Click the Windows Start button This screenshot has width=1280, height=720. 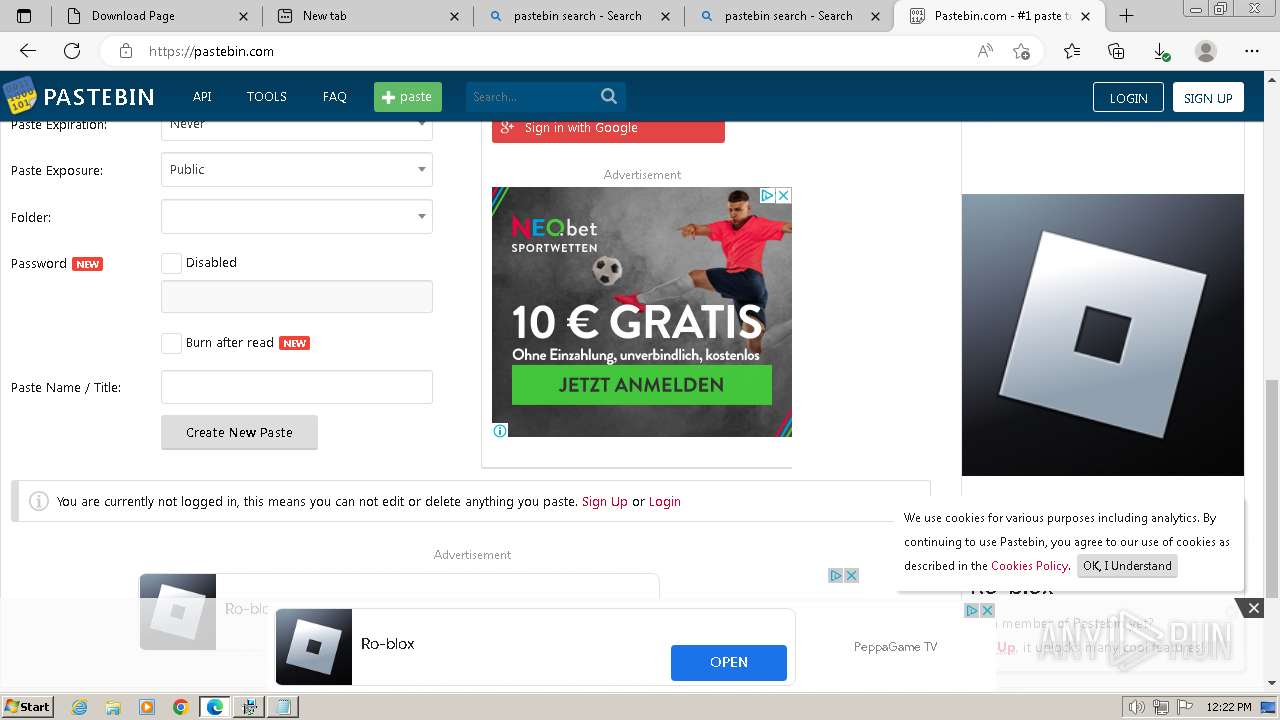[x=27, y=707]
